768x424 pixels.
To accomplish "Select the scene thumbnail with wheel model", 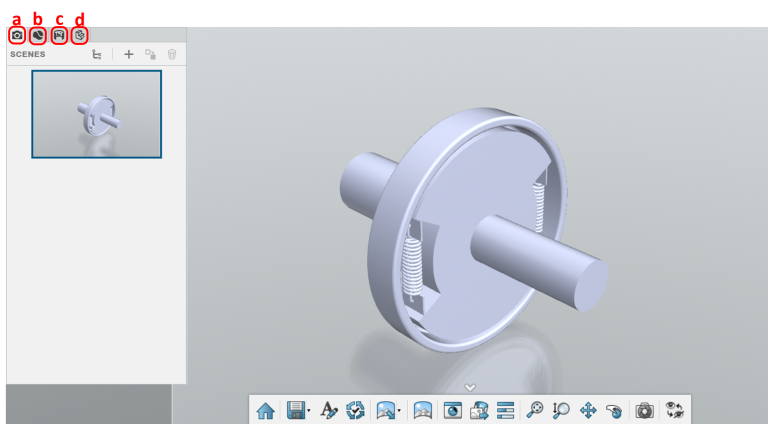I will click(x=96, y=114).
